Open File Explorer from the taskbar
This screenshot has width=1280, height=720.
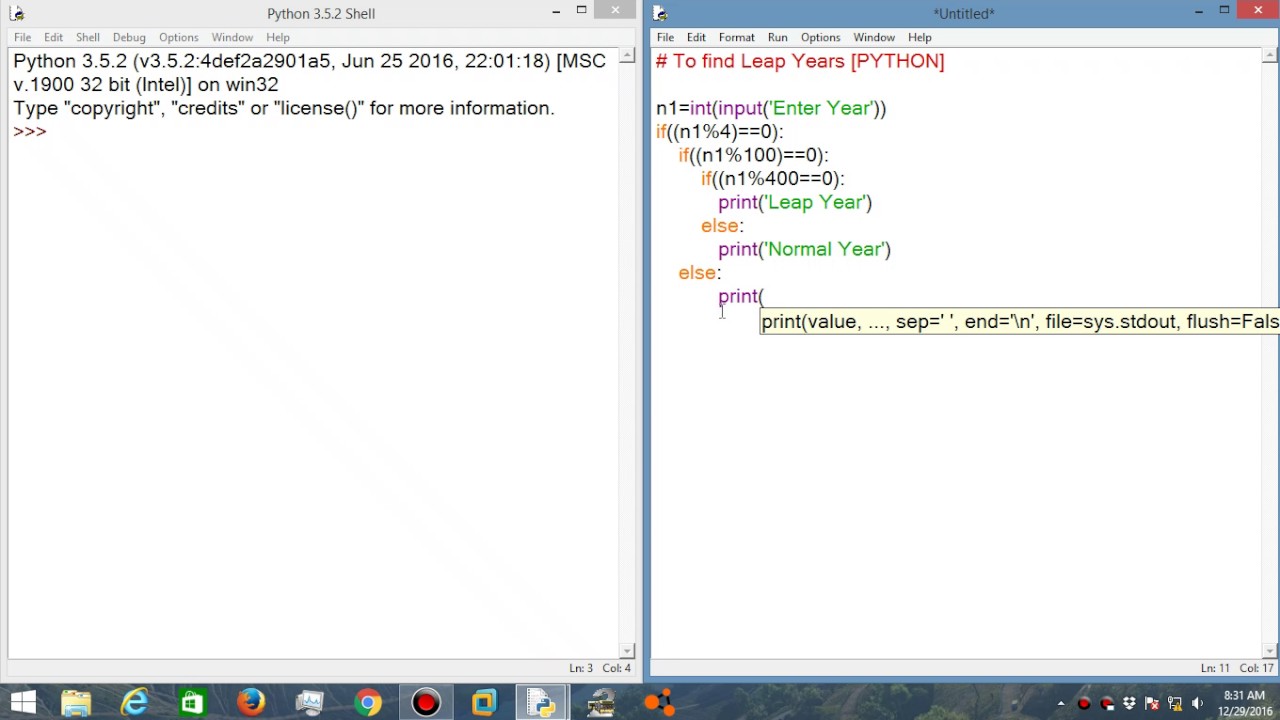[77, 703]
